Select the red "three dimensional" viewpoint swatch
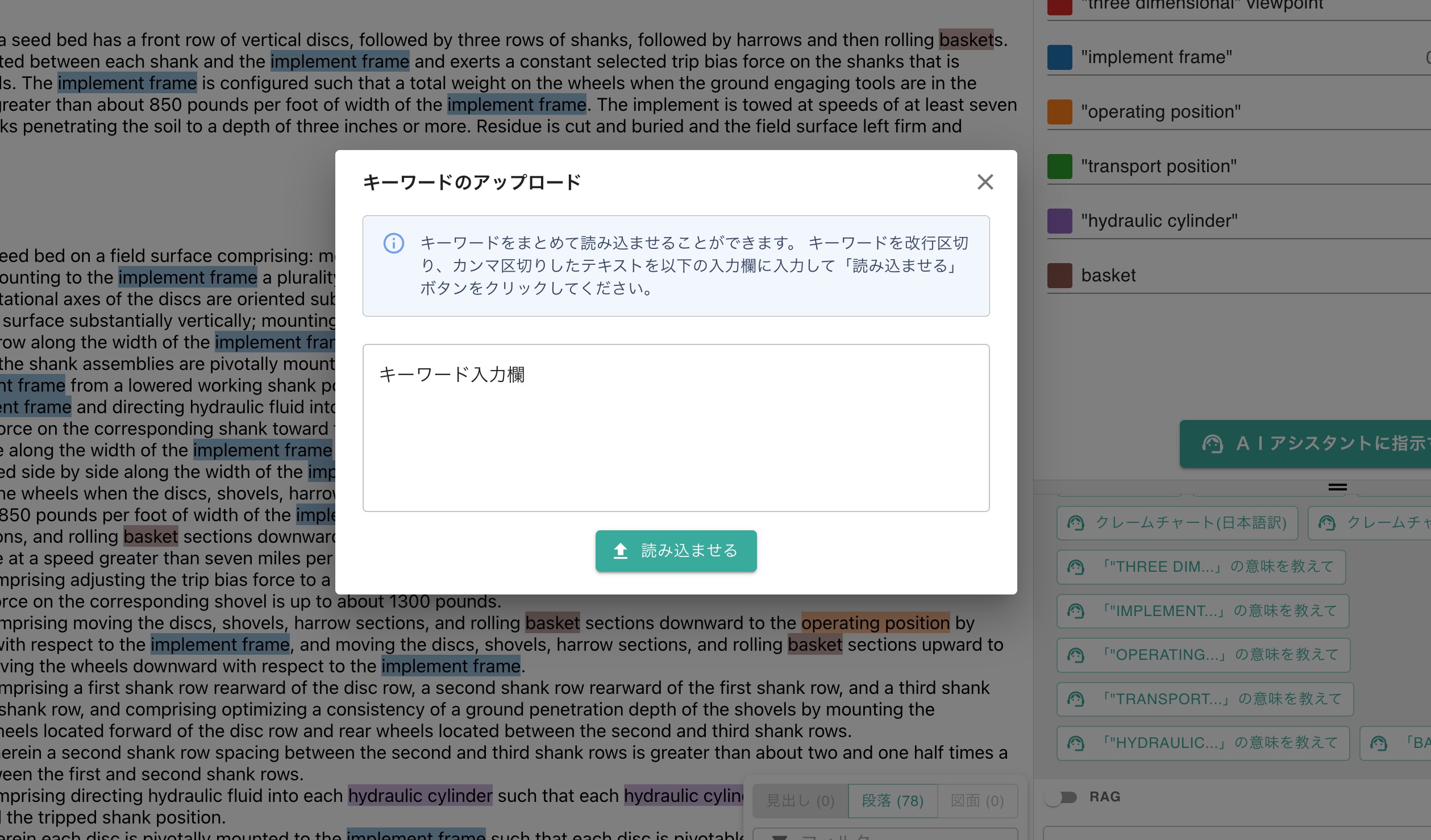This screenshot has width=1431, height=840. (1059, 6)
